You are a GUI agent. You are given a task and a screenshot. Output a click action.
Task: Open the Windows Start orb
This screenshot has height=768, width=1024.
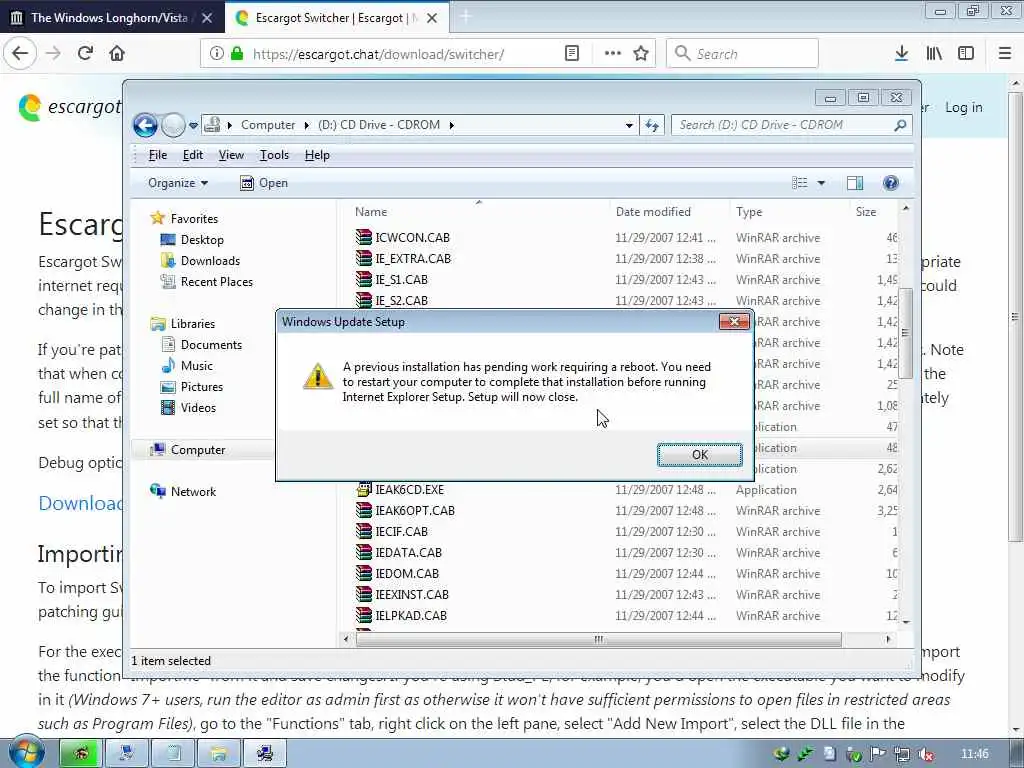coord(27,751)
